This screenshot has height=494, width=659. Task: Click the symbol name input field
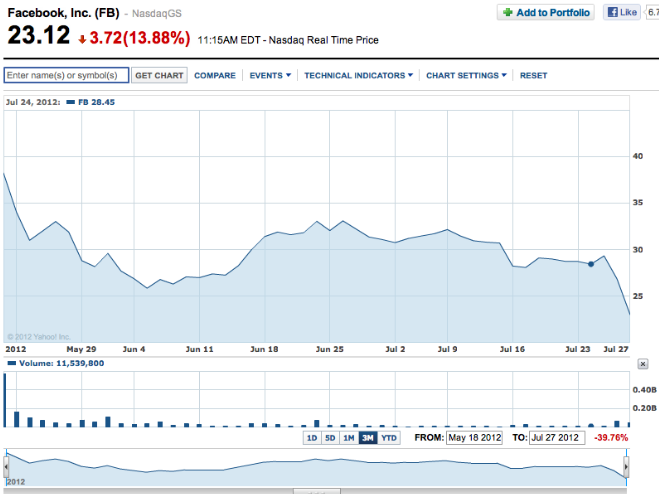point(66,76)
